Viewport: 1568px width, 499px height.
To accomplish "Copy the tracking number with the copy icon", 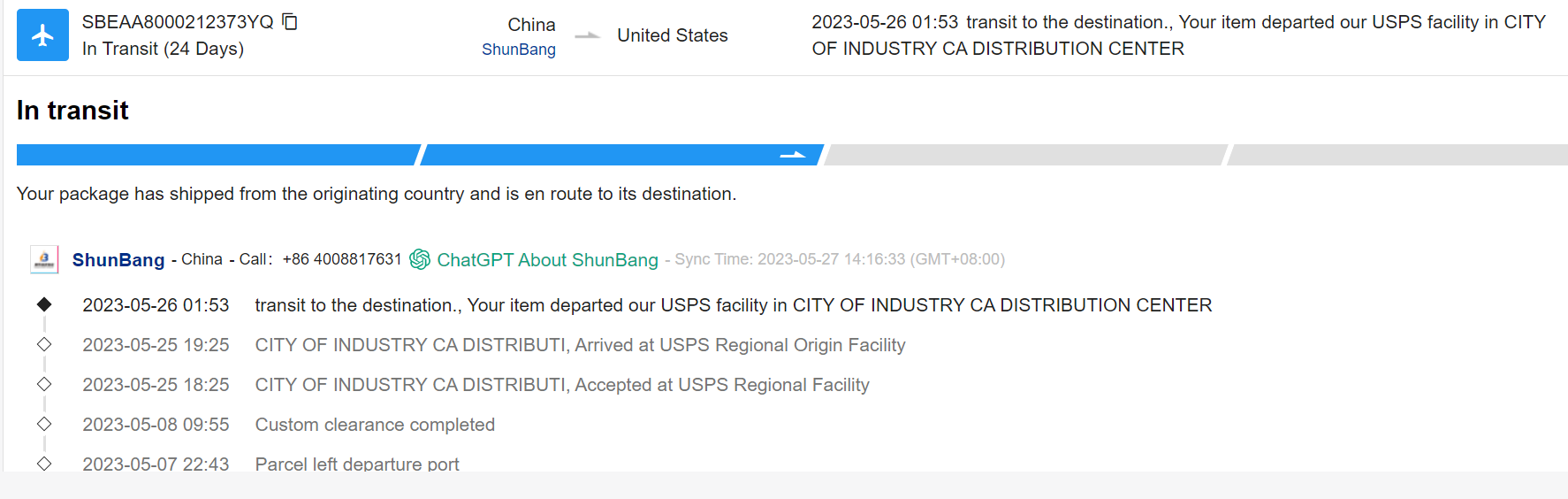I will click(290, 21).
